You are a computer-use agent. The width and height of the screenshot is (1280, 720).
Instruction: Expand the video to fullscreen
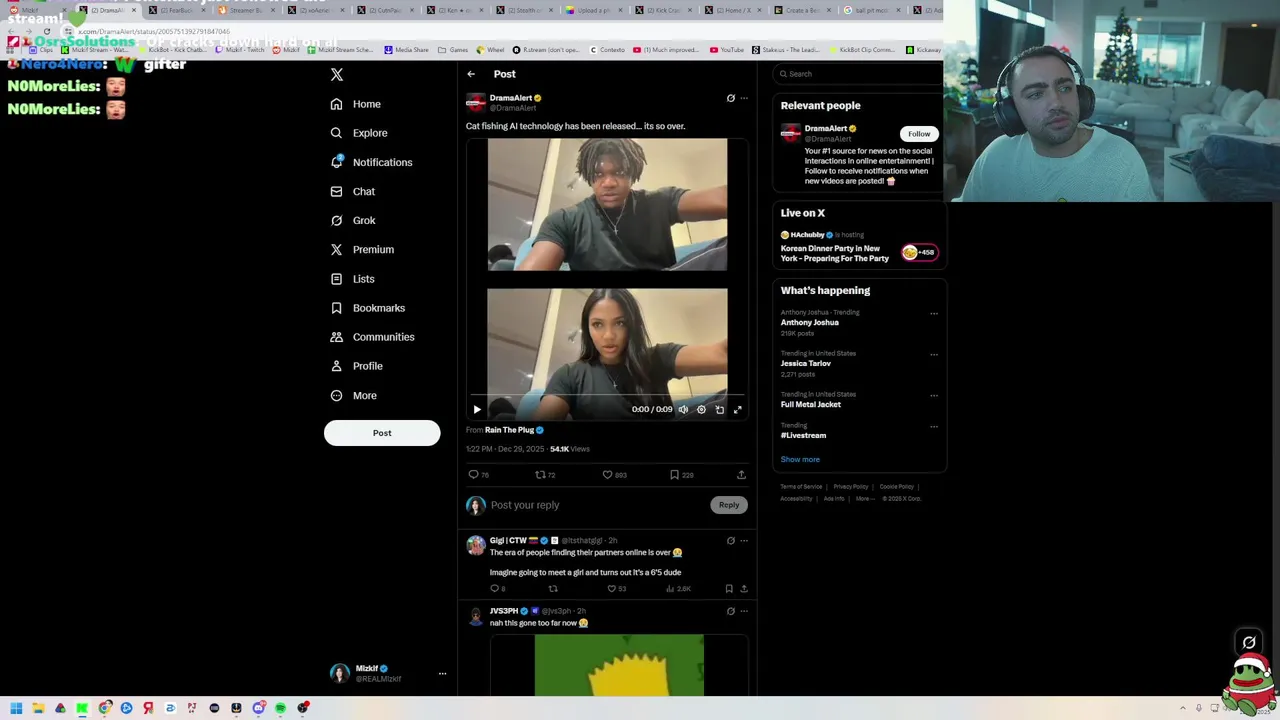point(738,409)
